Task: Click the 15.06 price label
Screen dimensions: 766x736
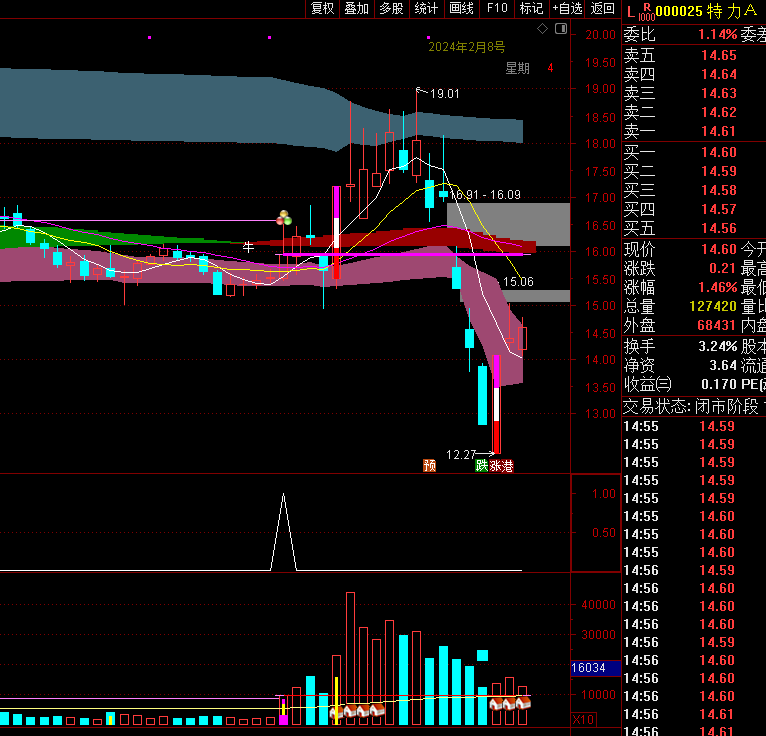Action: pyautogui.click(x=518, y=282)
